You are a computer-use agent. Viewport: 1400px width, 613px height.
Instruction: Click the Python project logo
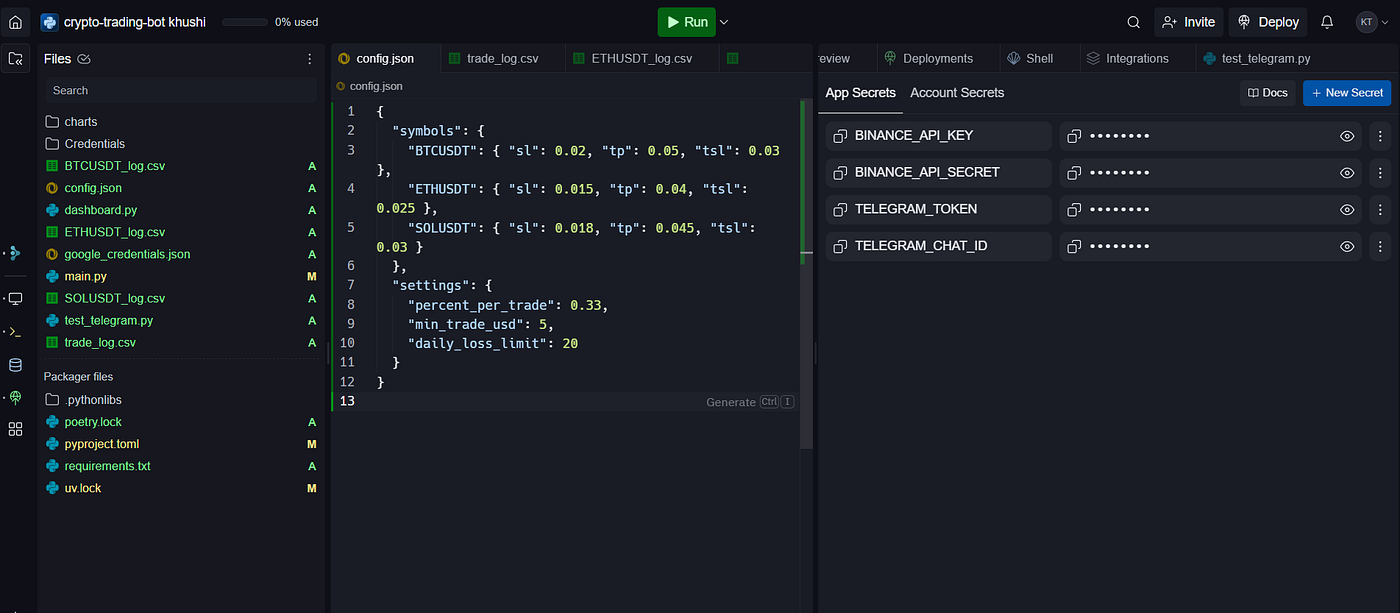click(48, 22)
